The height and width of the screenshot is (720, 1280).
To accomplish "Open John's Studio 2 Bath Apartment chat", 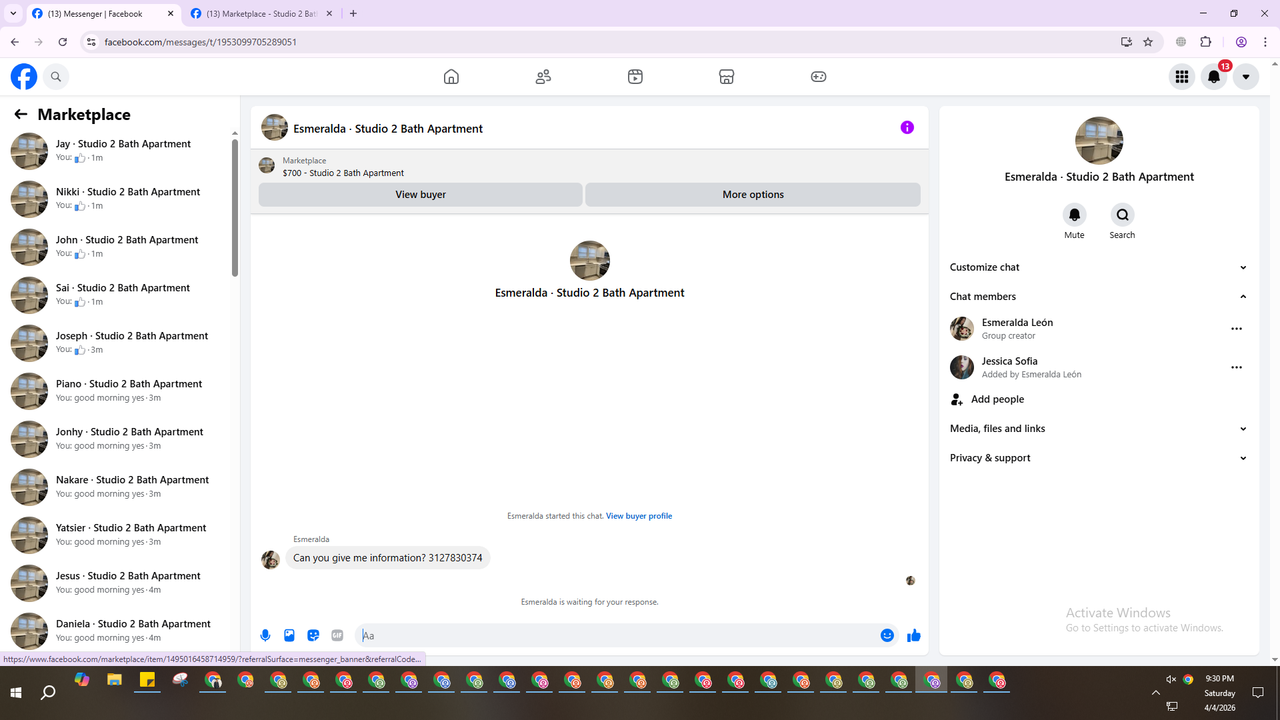I will 119,247.
